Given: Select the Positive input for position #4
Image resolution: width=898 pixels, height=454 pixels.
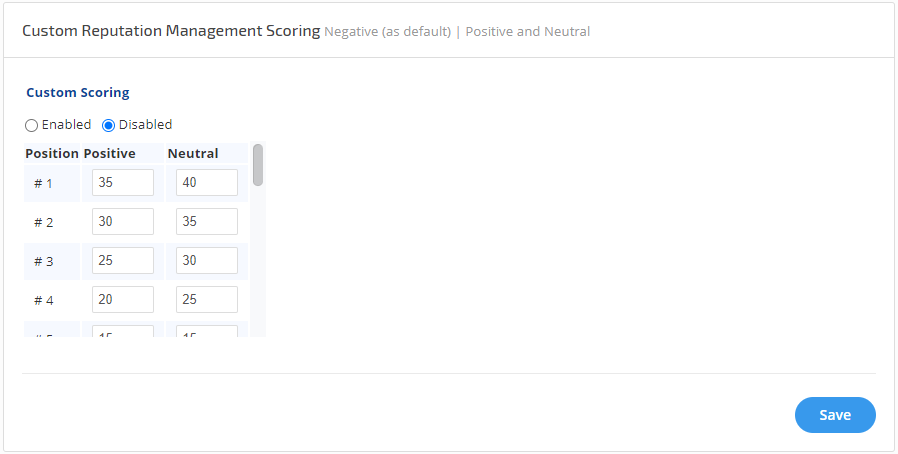Looking at the screenshot, I should (x=123, y=300).
